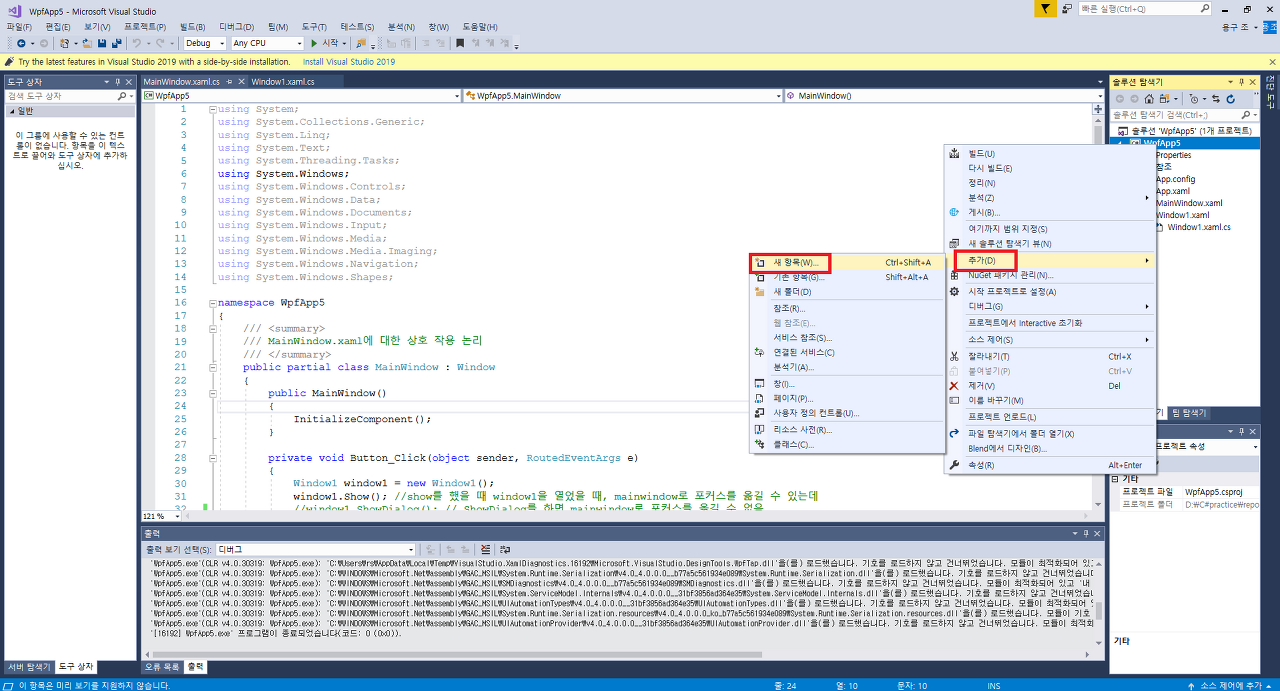Close the MainWindow.xaml.cs tab
Screen dimensions: 1280x691
click(x=241, y=81)
